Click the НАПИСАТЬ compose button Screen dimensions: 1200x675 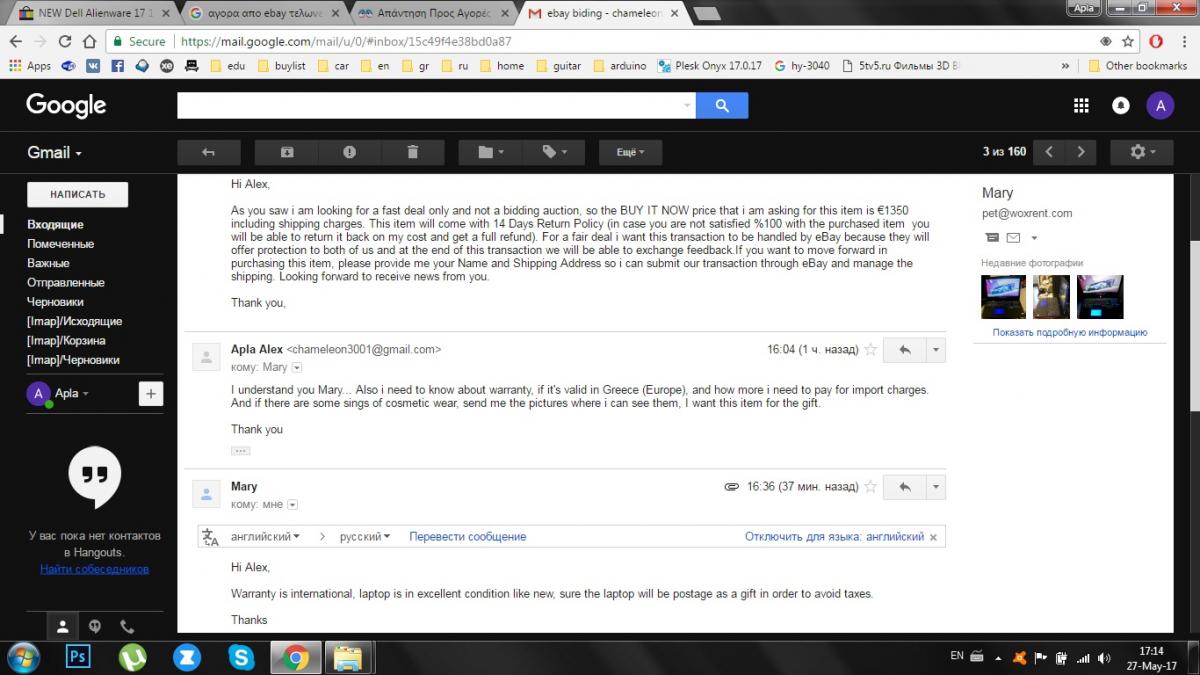pos(77,194)
